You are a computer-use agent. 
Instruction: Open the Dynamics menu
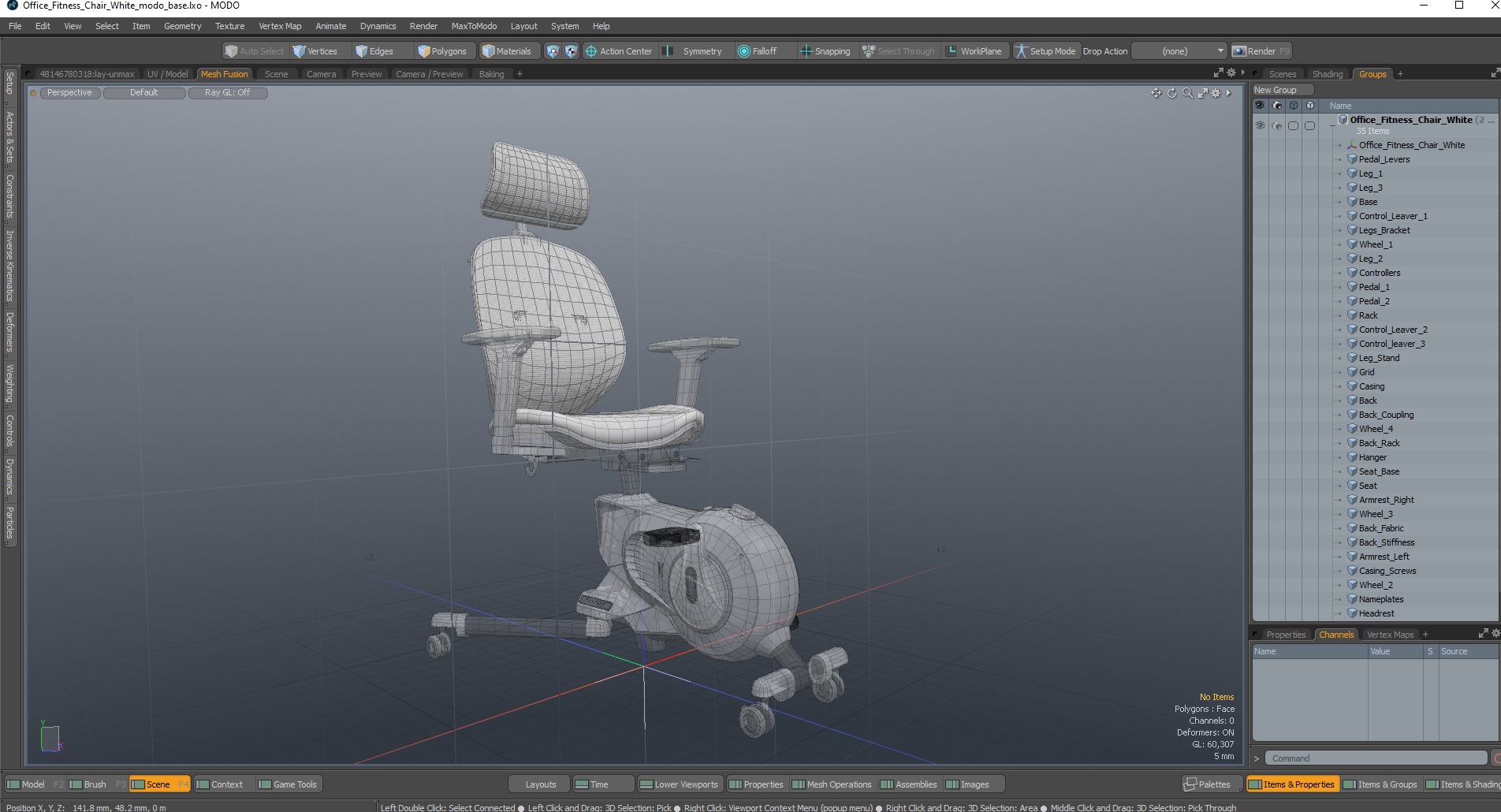[x=378, y=26]
